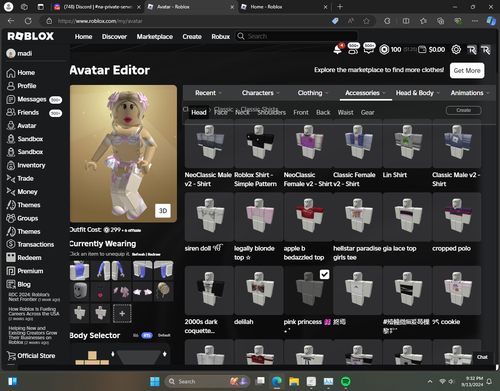
Task: Click the Premium sidebar icon
Action: [11, 271]
